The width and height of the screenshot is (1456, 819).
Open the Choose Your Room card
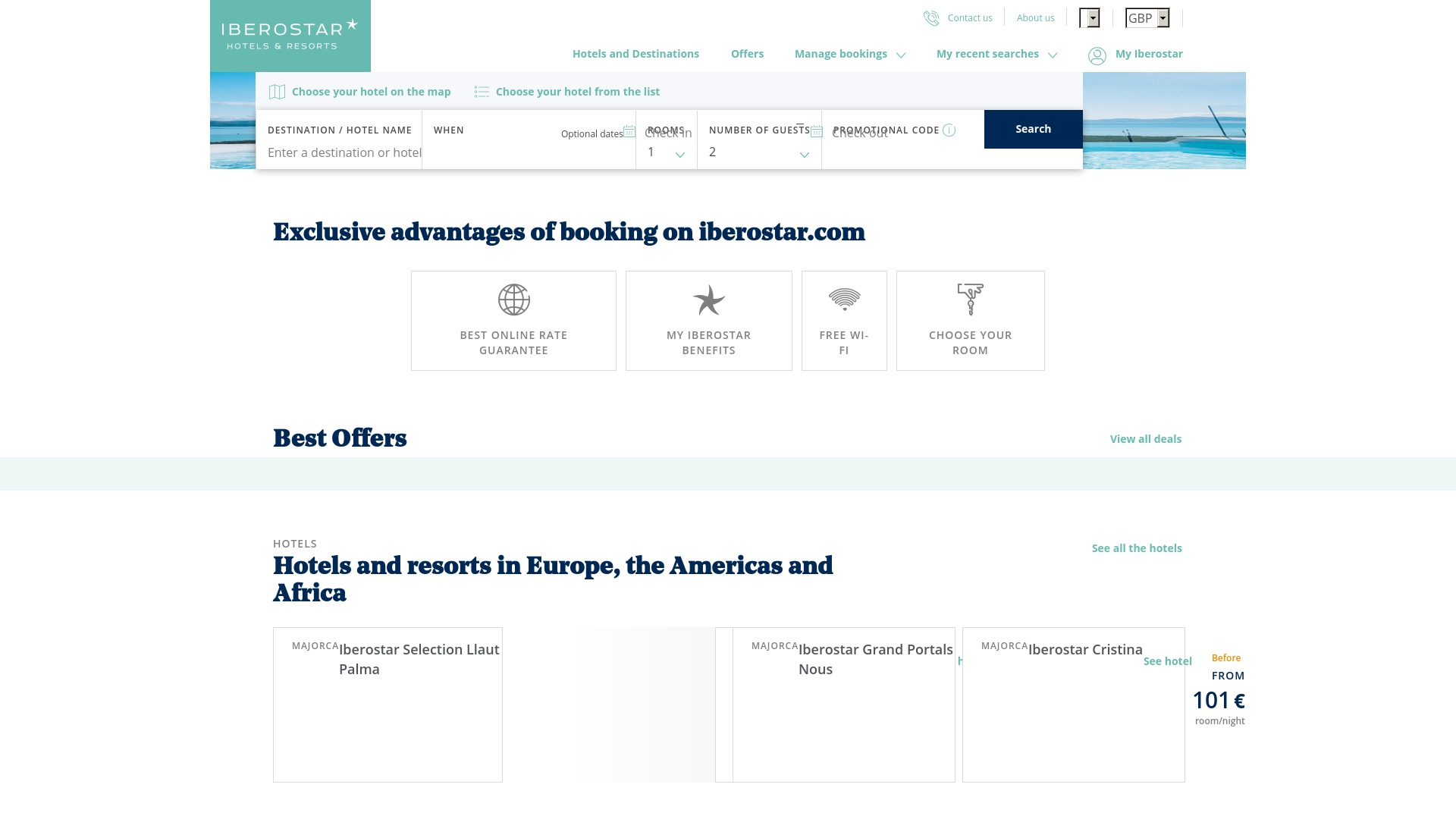coord(971,321)
